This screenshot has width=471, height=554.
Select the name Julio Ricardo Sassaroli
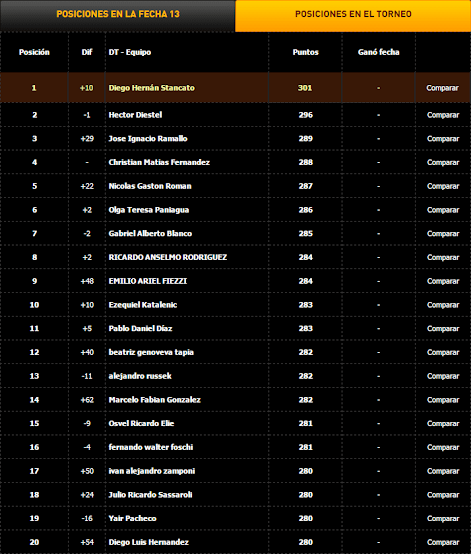click(x=151, y=495)
